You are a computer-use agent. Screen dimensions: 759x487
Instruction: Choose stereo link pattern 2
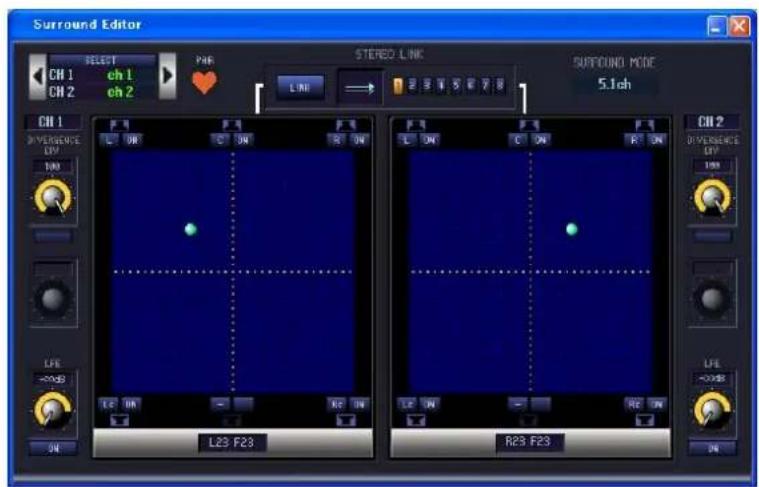(412, 85)
